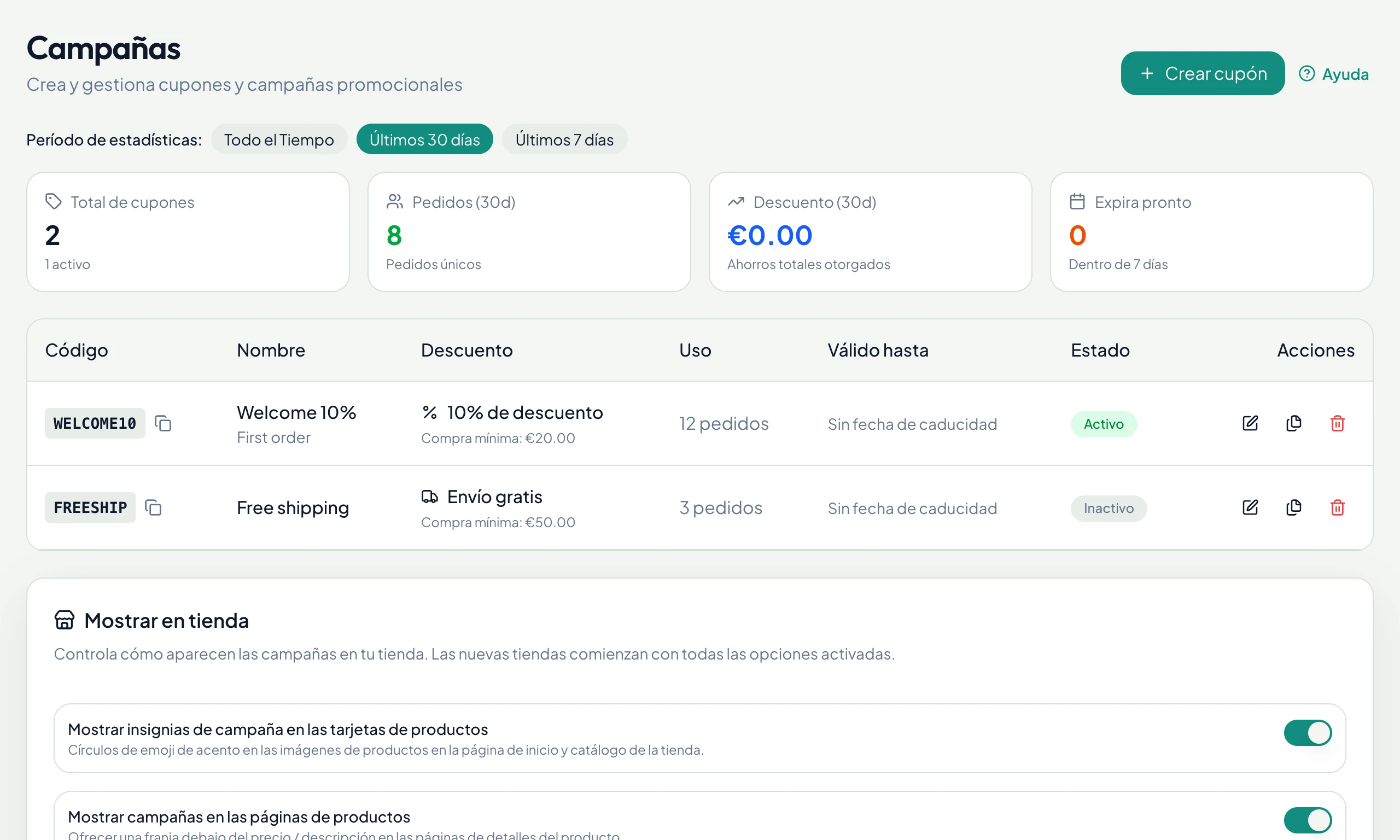The height and width of the screenshot is (840, 1400).
Task: Toggle off campaign badges on product cards
Action: tap(1307, 733)
